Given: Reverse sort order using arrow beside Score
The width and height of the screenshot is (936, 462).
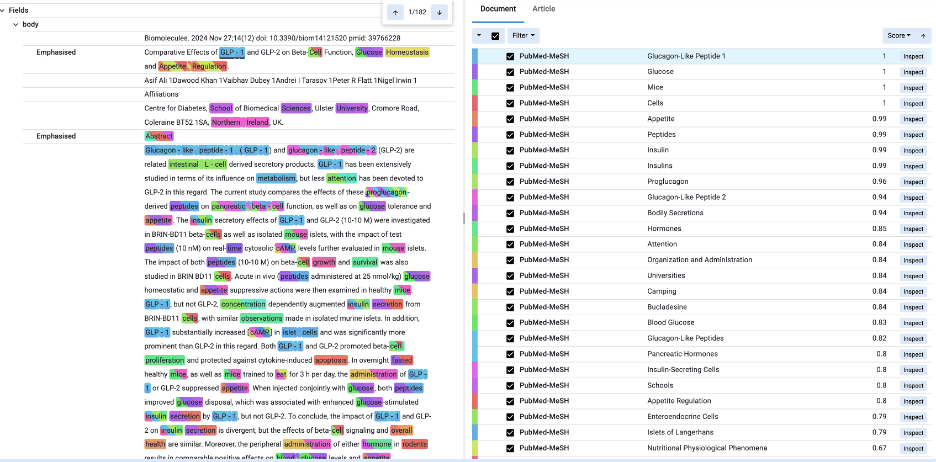Looking at the screenshot, I should 923,35.
